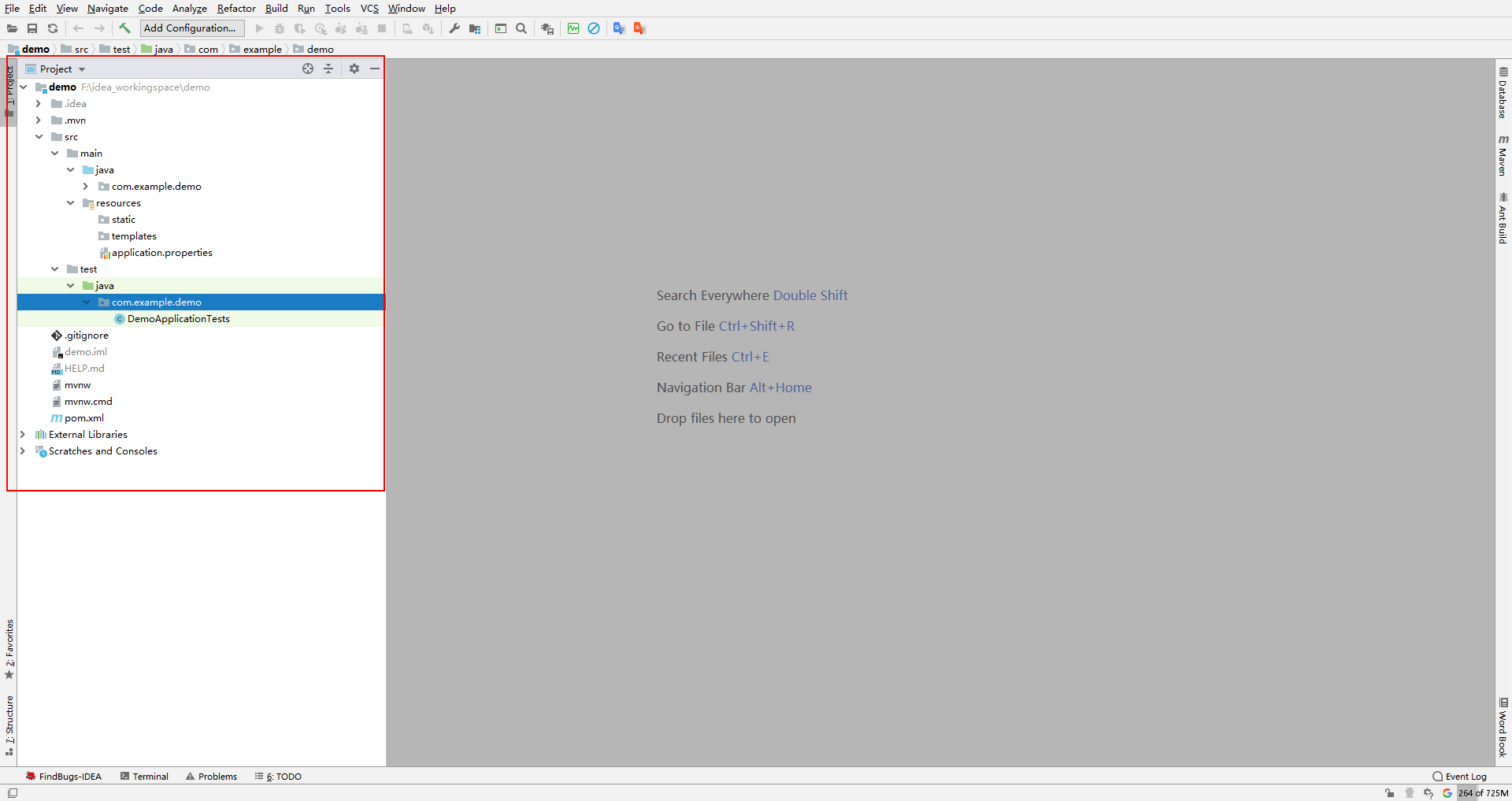Click the Synchronize refresh icon in toolbar
The width and height of the screenshot is (1512, 801).
(53, 28)
